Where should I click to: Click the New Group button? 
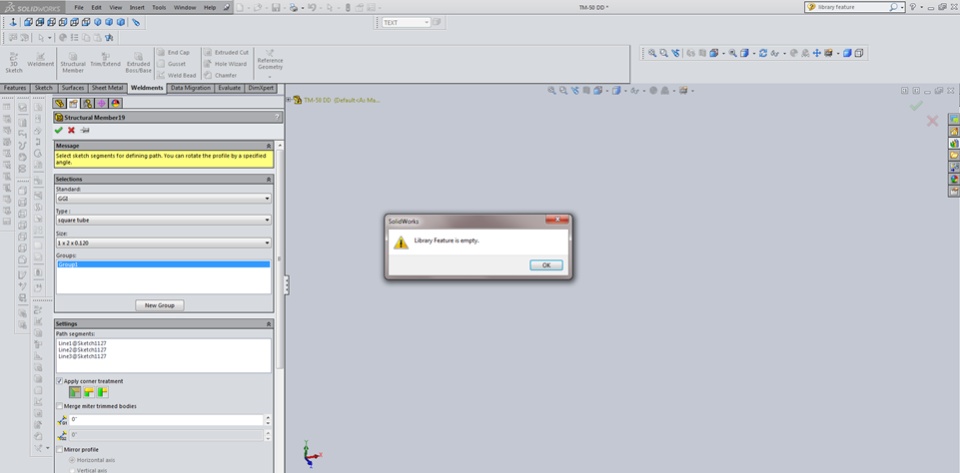pyautogui.click(x=159, y=305)
